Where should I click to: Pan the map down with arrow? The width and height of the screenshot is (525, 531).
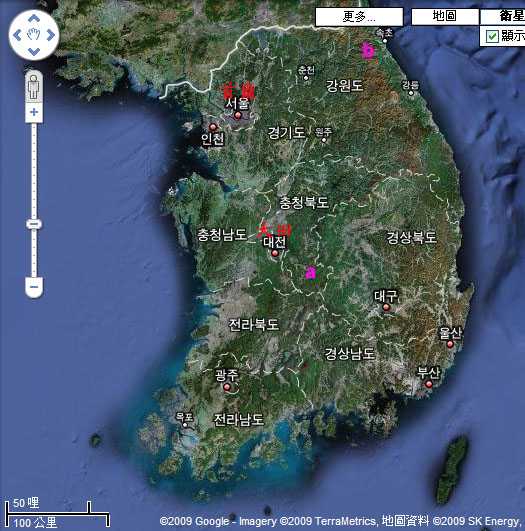[x=34, y=51]
